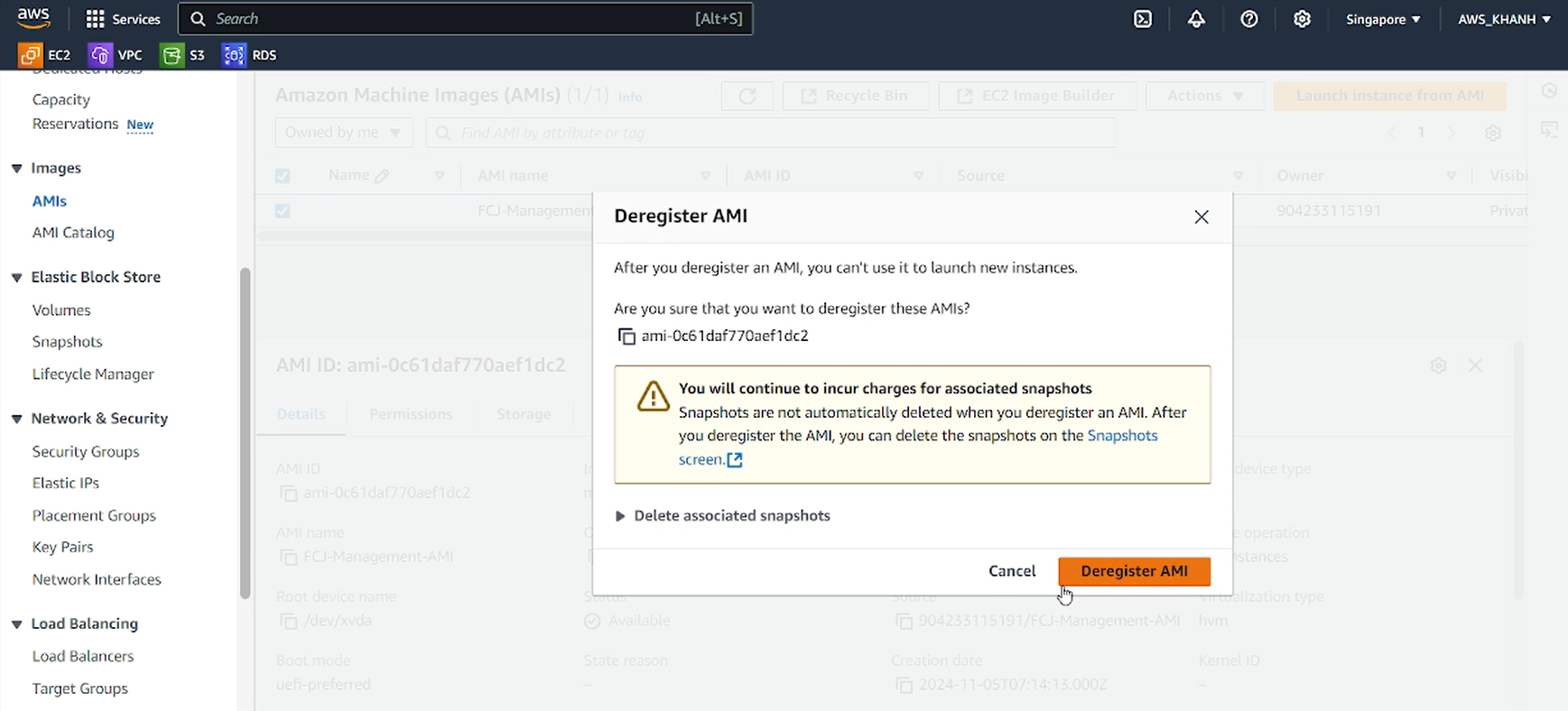Open the help question mark icon
Image resolution: width=1568 pixels, height=711 pixels.
point(1249,19)
